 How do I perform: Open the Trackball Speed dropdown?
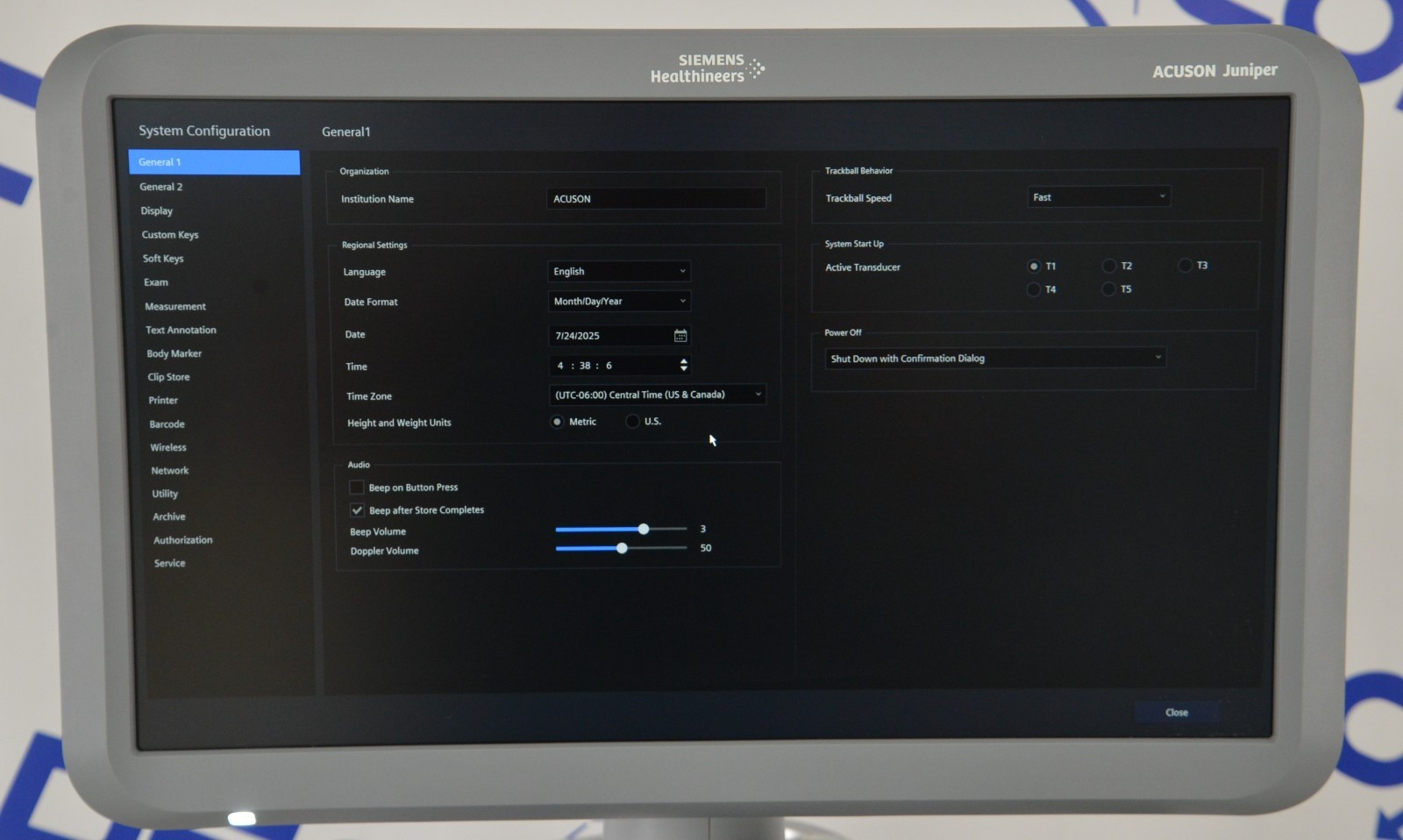click(x=1098, y=197)
